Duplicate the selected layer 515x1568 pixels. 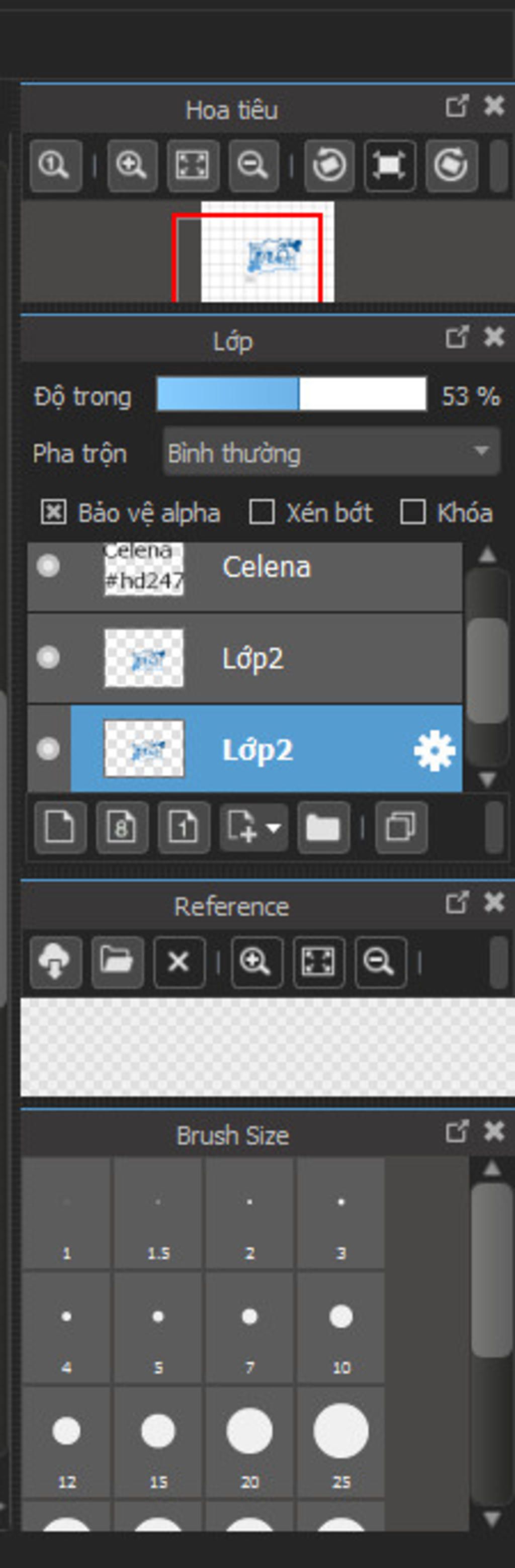point(401,827)
